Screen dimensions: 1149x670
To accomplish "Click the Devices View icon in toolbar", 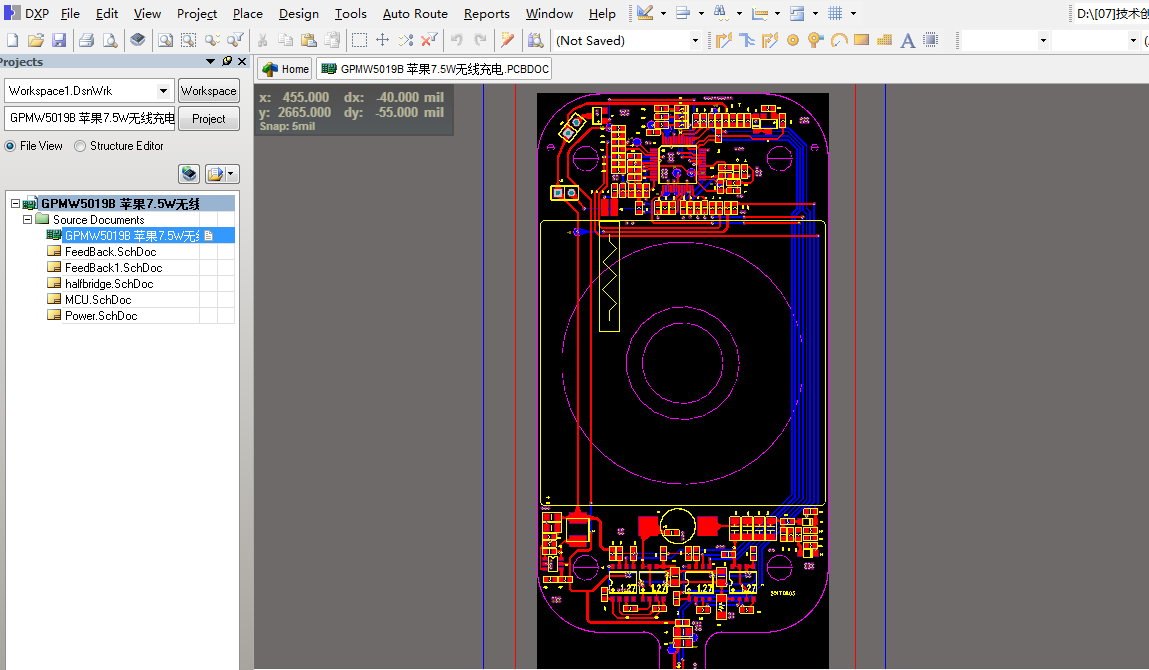I will click(137, 40).
